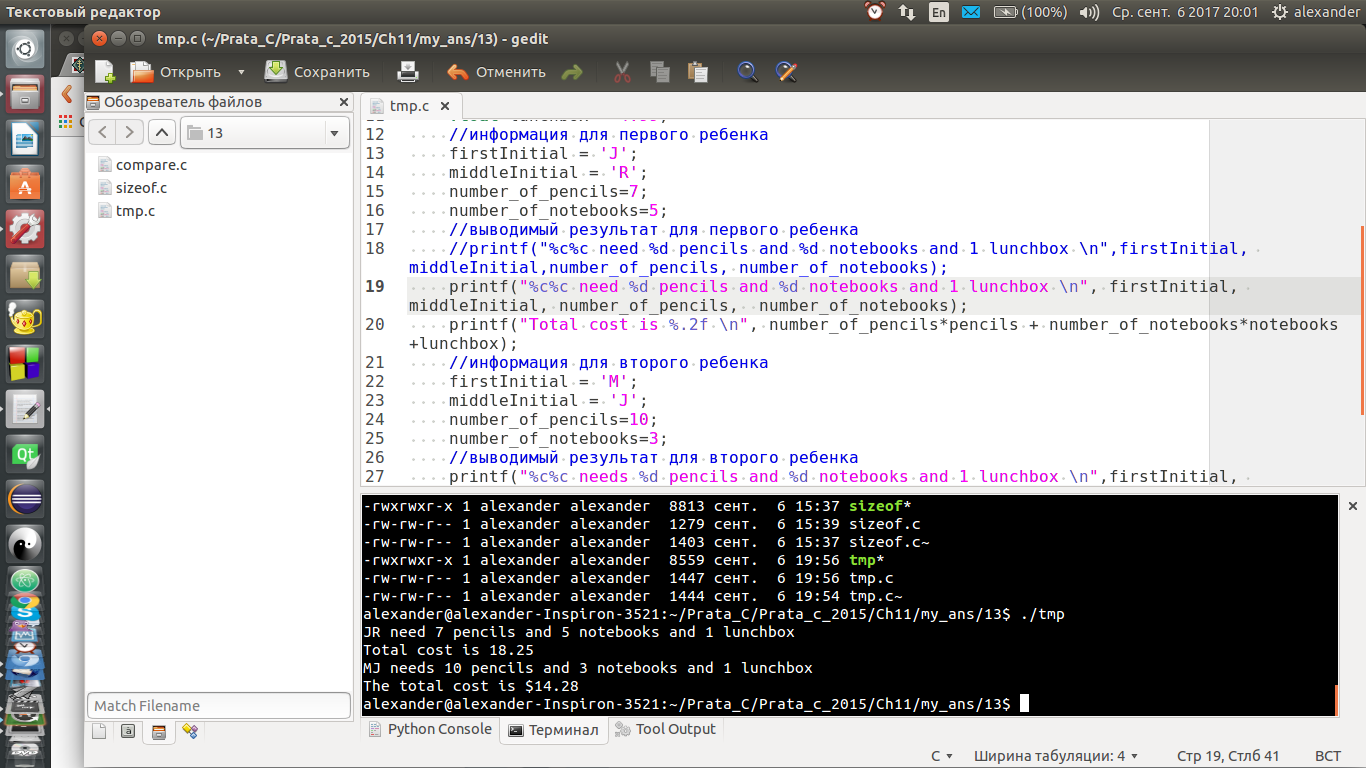Screen dimensions: 1366x768
Task: Open the battery indicator showing 100%
Action: [1031, 12]
